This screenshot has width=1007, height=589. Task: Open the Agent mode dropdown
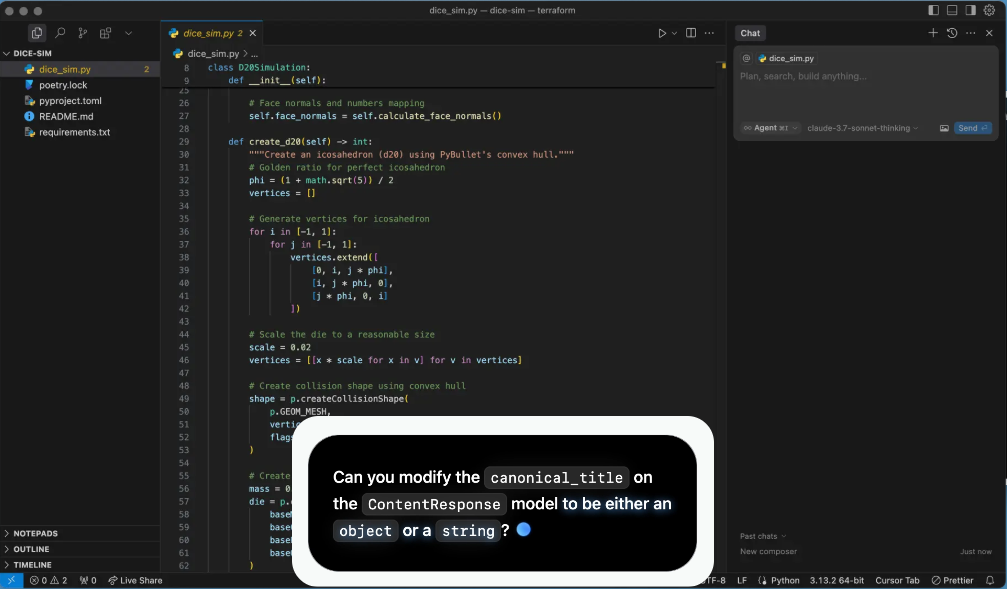click(770, 128)
